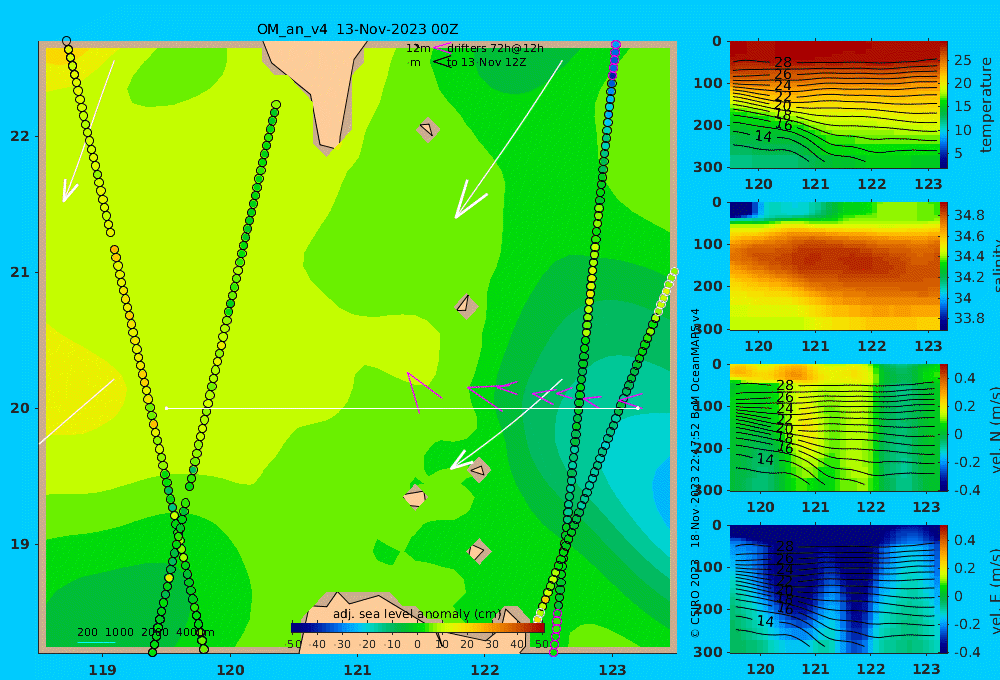Click the '25' tick on the temperature colorbar
1000x680 pixels.
click(963, 61)
